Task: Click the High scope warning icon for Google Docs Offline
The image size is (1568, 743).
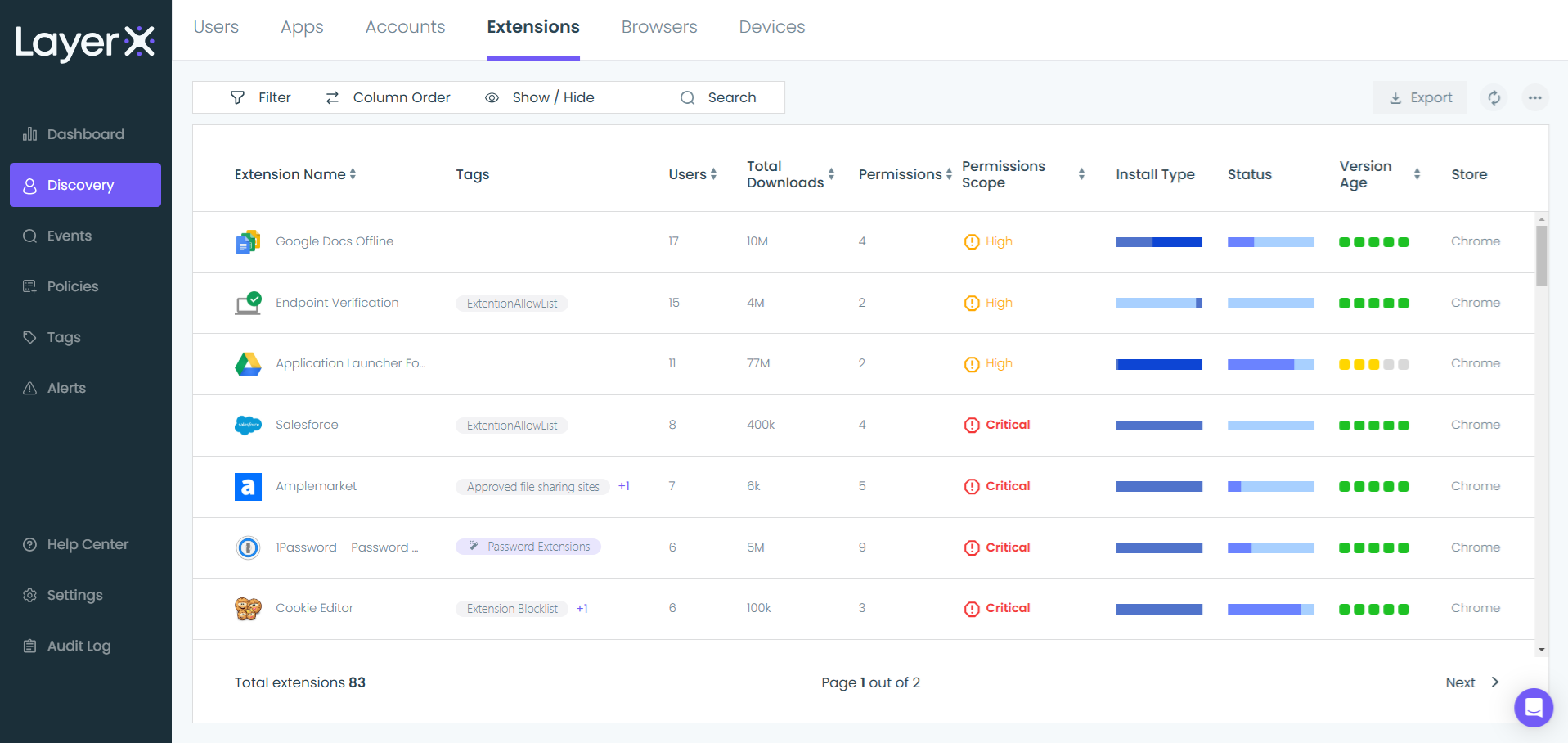Action: 972,242
